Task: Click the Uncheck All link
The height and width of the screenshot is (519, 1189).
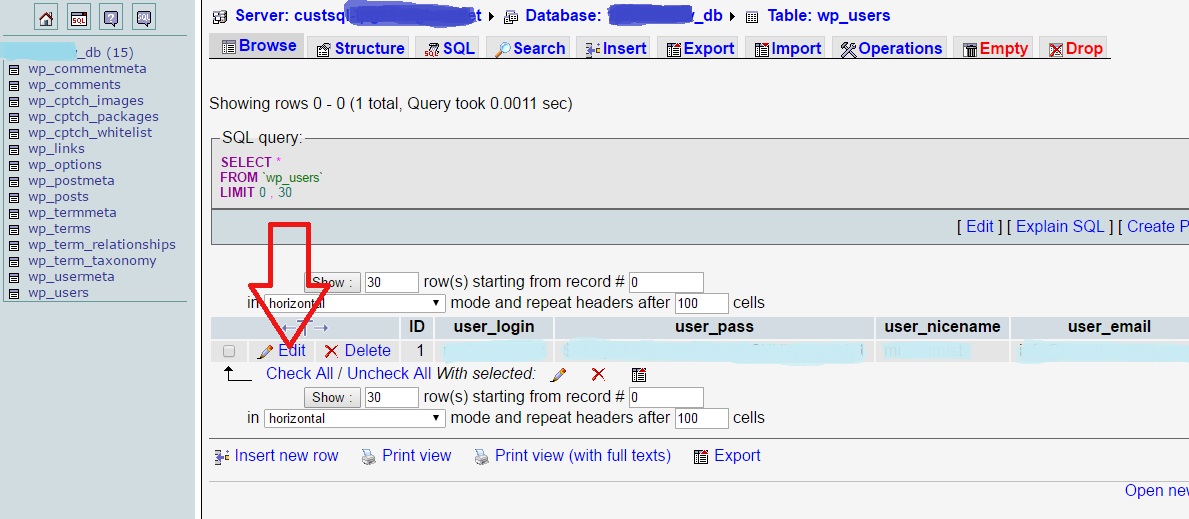Action: point(389,373)
